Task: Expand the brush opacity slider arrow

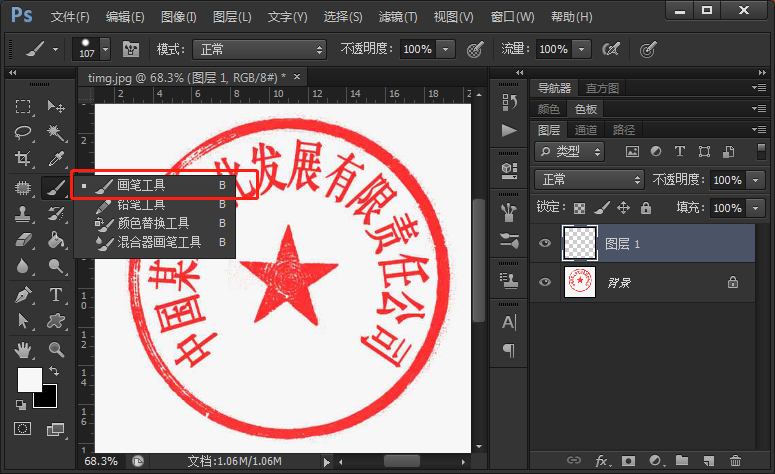Action: [x=446, y=49]
